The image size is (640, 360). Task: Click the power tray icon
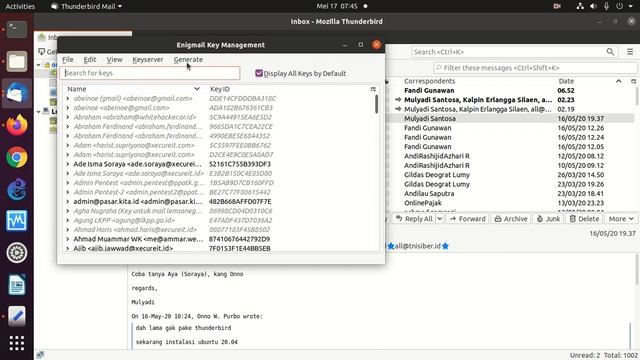pos(620,6)
